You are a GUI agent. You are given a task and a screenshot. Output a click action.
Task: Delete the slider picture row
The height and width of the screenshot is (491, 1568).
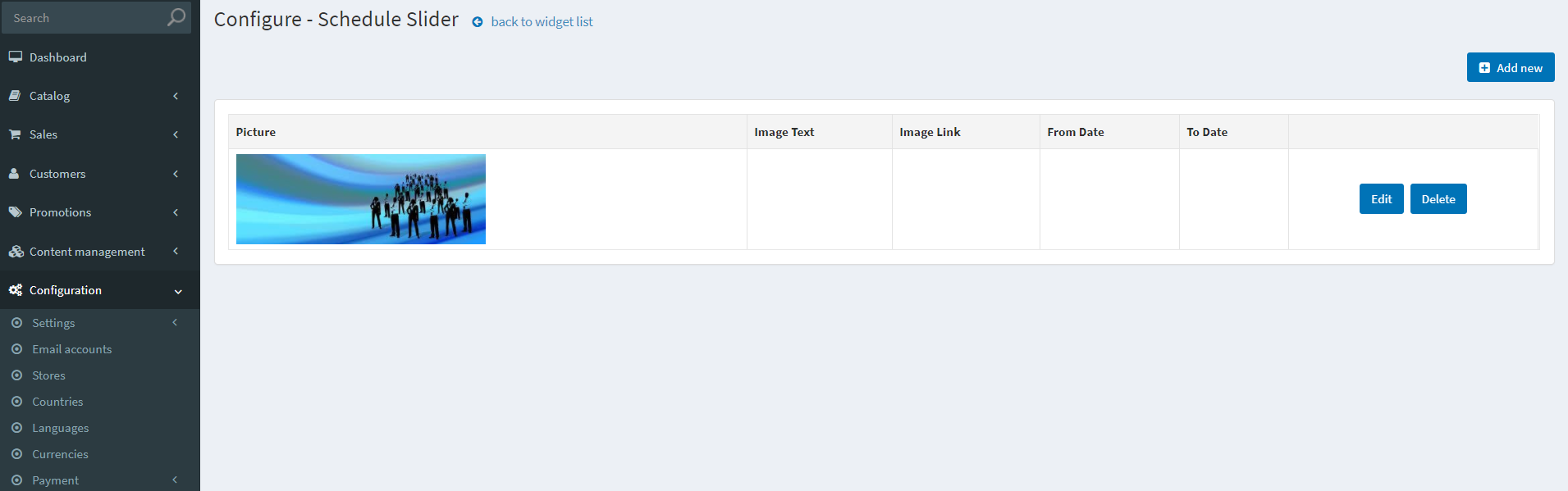[x=1438, y=199]
